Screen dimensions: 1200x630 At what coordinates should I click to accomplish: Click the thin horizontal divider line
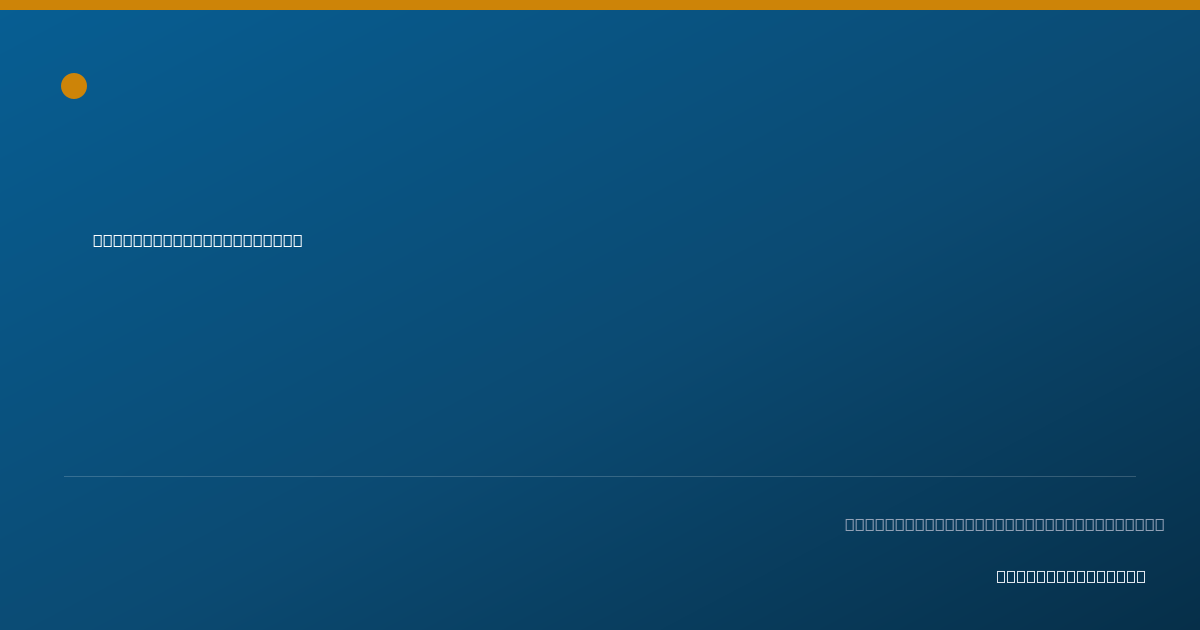[600, 476]
